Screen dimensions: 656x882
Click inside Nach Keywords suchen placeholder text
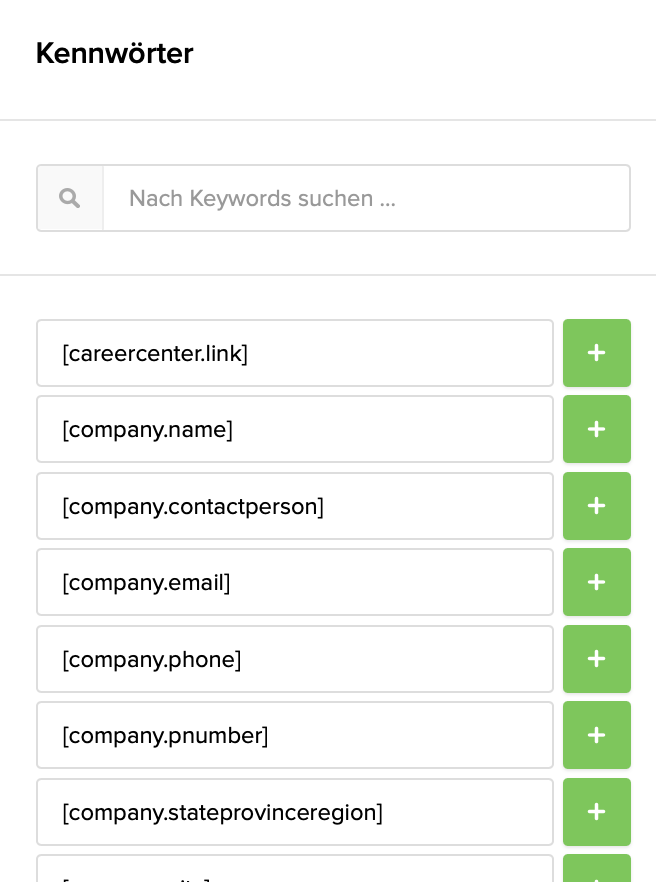[x=262, y=198]
